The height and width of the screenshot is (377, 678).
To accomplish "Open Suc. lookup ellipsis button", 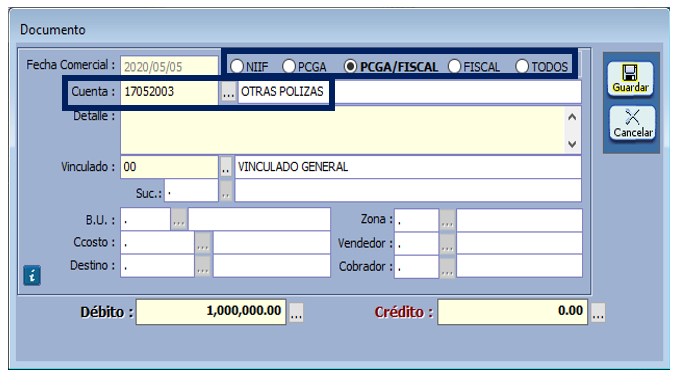I will click(226, 191).
